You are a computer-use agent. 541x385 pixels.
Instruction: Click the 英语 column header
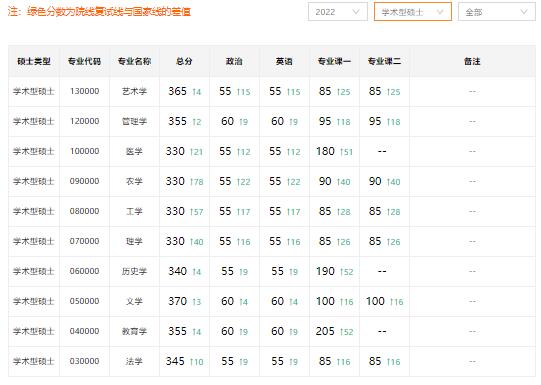pos(284,61)
